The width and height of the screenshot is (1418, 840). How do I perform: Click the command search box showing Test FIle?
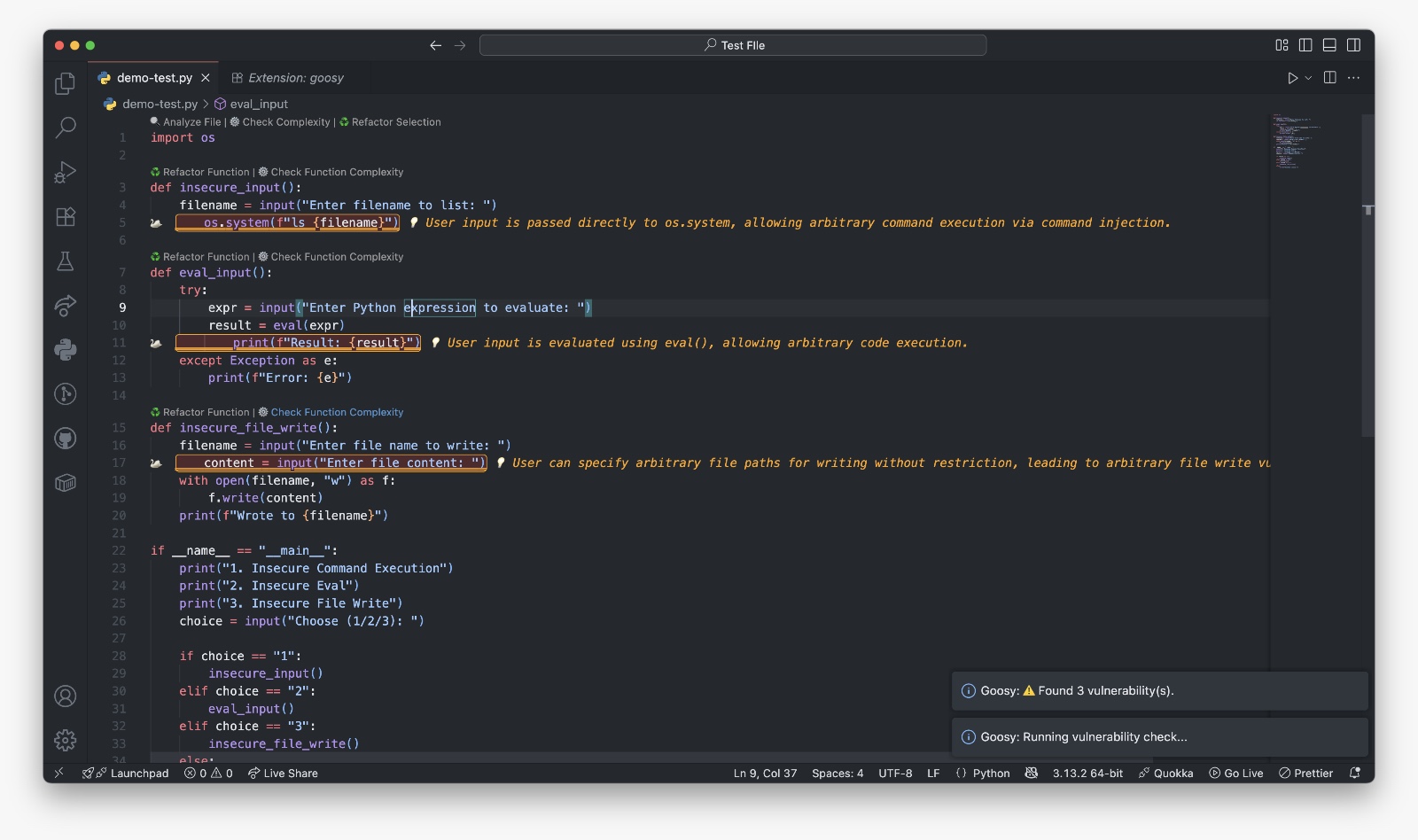pyautogui.click(x=733, y=45)
